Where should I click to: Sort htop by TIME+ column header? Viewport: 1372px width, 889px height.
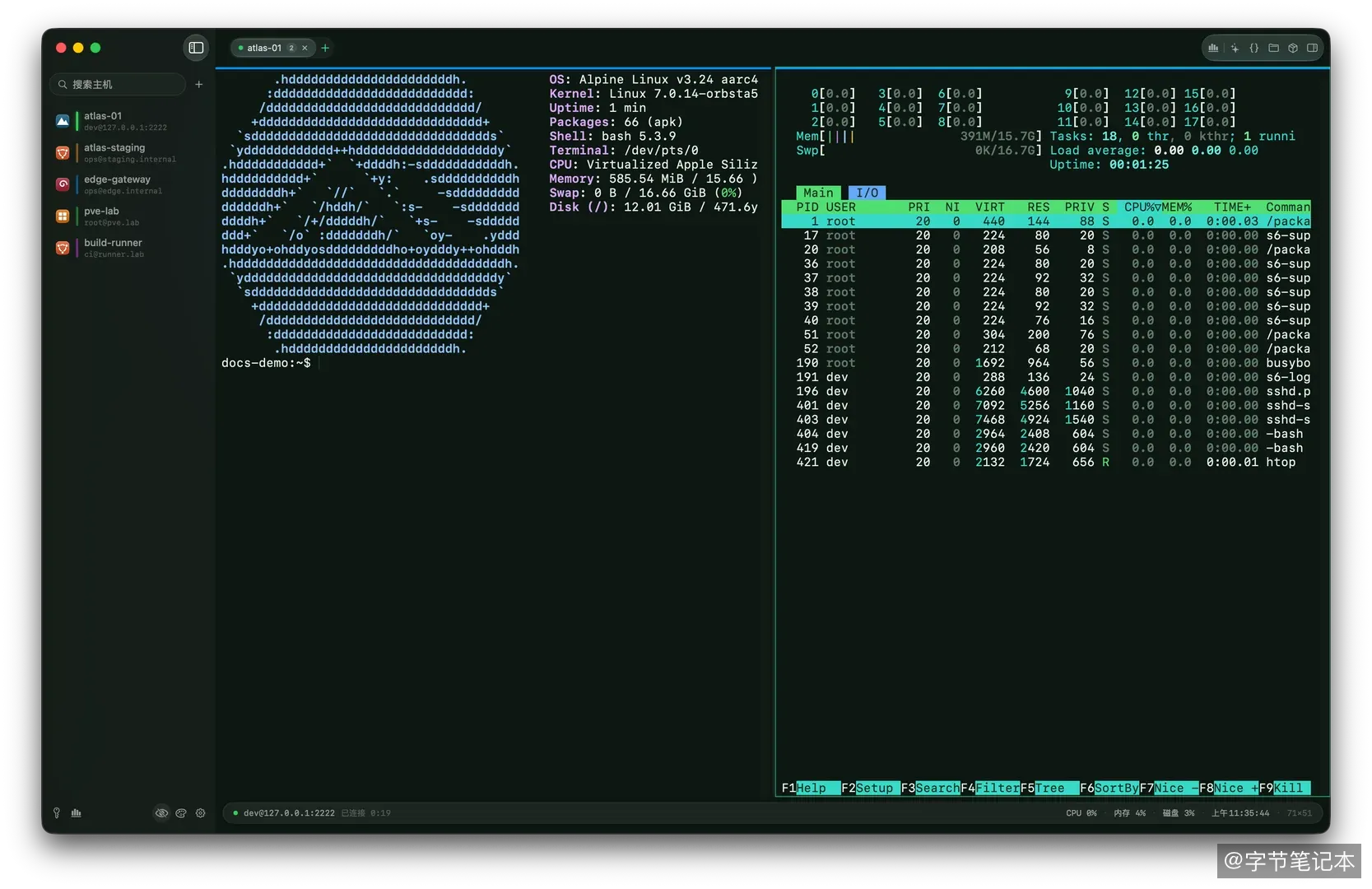[x=1232, y=207]
